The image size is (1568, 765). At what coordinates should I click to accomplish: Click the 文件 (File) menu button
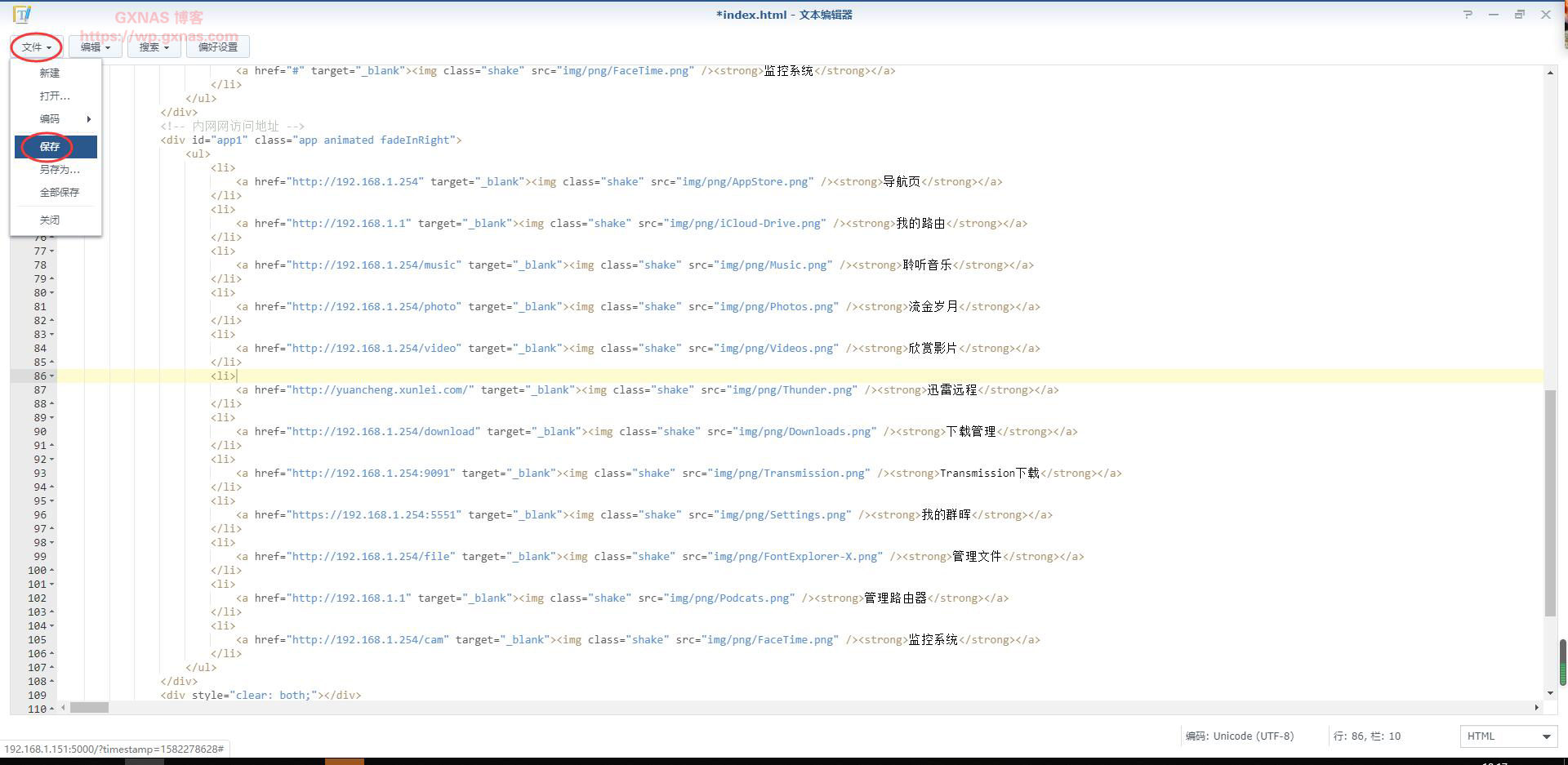[37, 47]
